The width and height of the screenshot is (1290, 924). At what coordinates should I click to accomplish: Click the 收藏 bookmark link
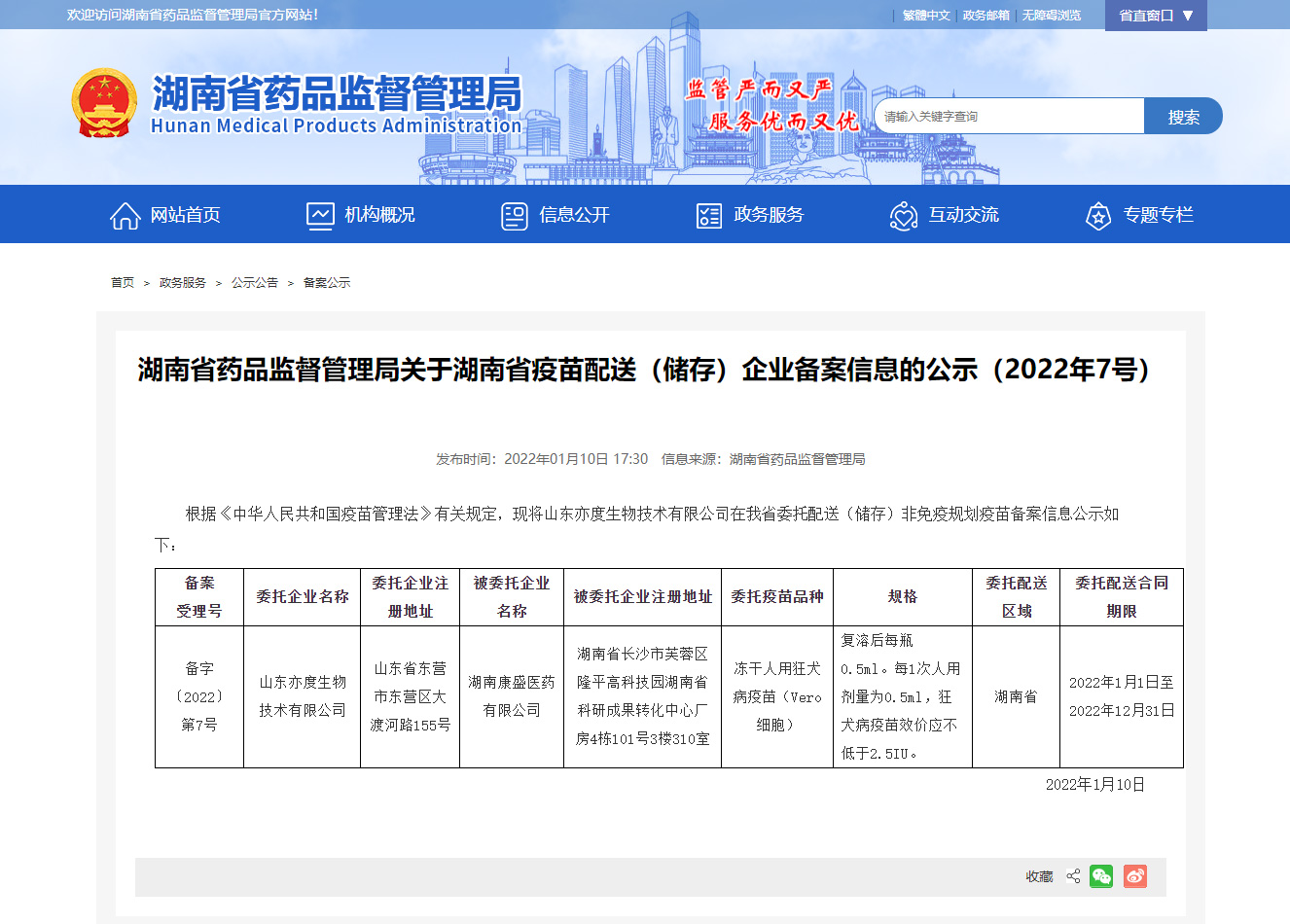tap(1039, 876)
